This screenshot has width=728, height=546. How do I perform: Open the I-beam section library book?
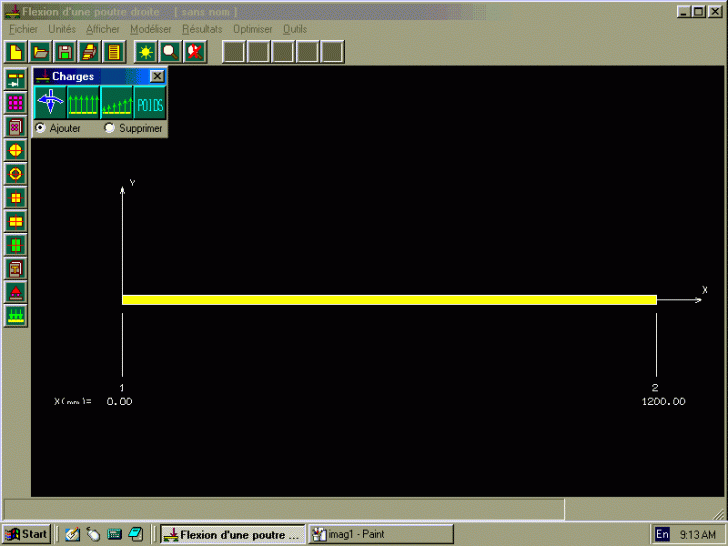coord(15,269)
